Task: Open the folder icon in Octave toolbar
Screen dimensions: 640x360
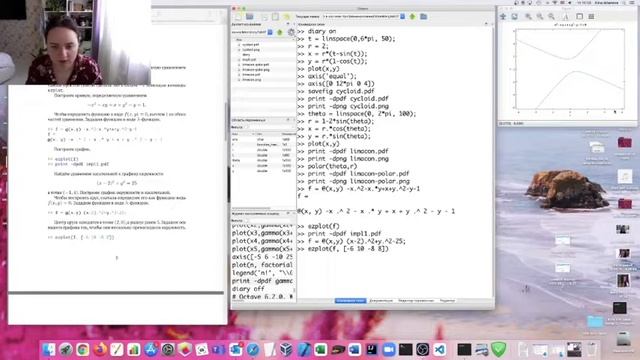Action: [249, 16]
